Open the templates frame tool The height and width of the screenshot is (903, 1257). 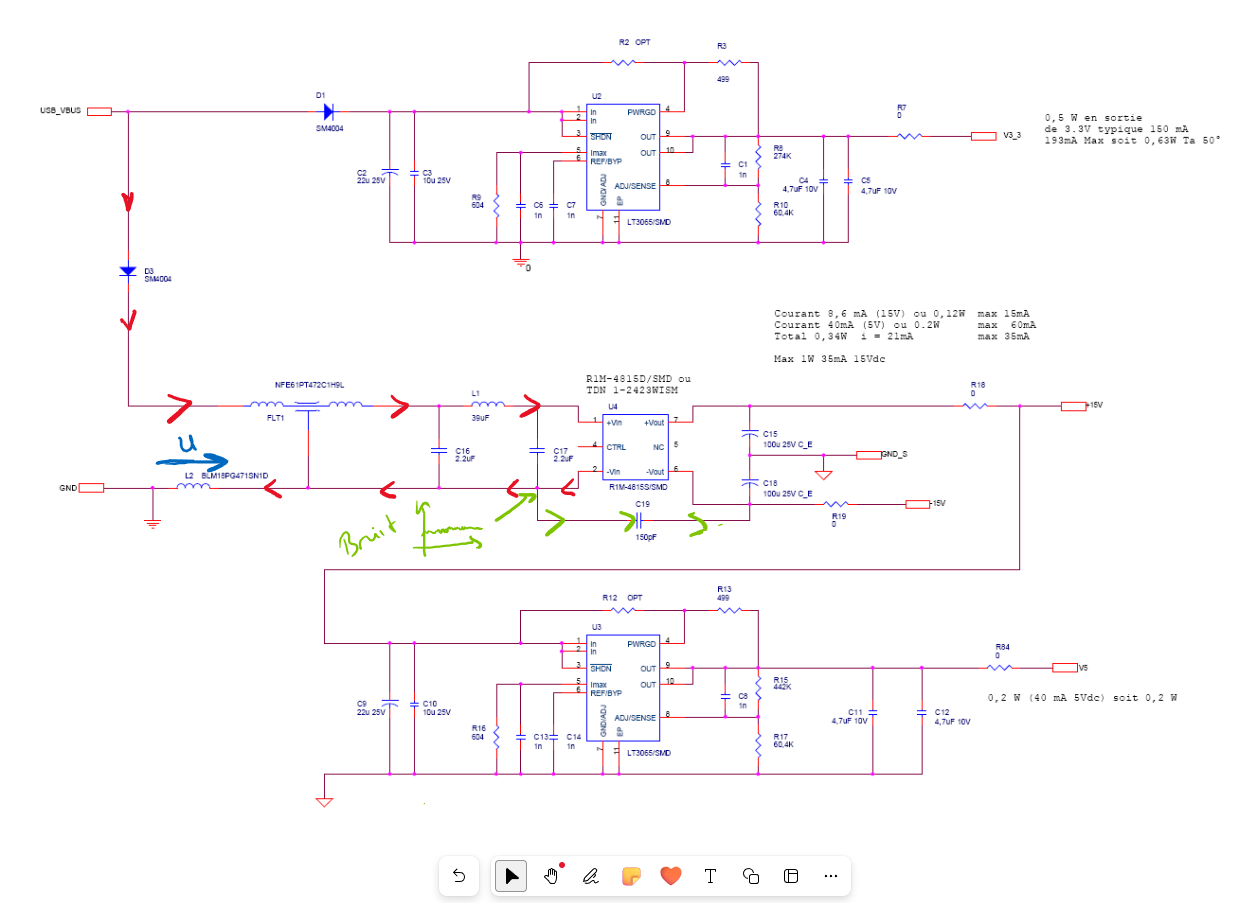[x=791, y=876]
